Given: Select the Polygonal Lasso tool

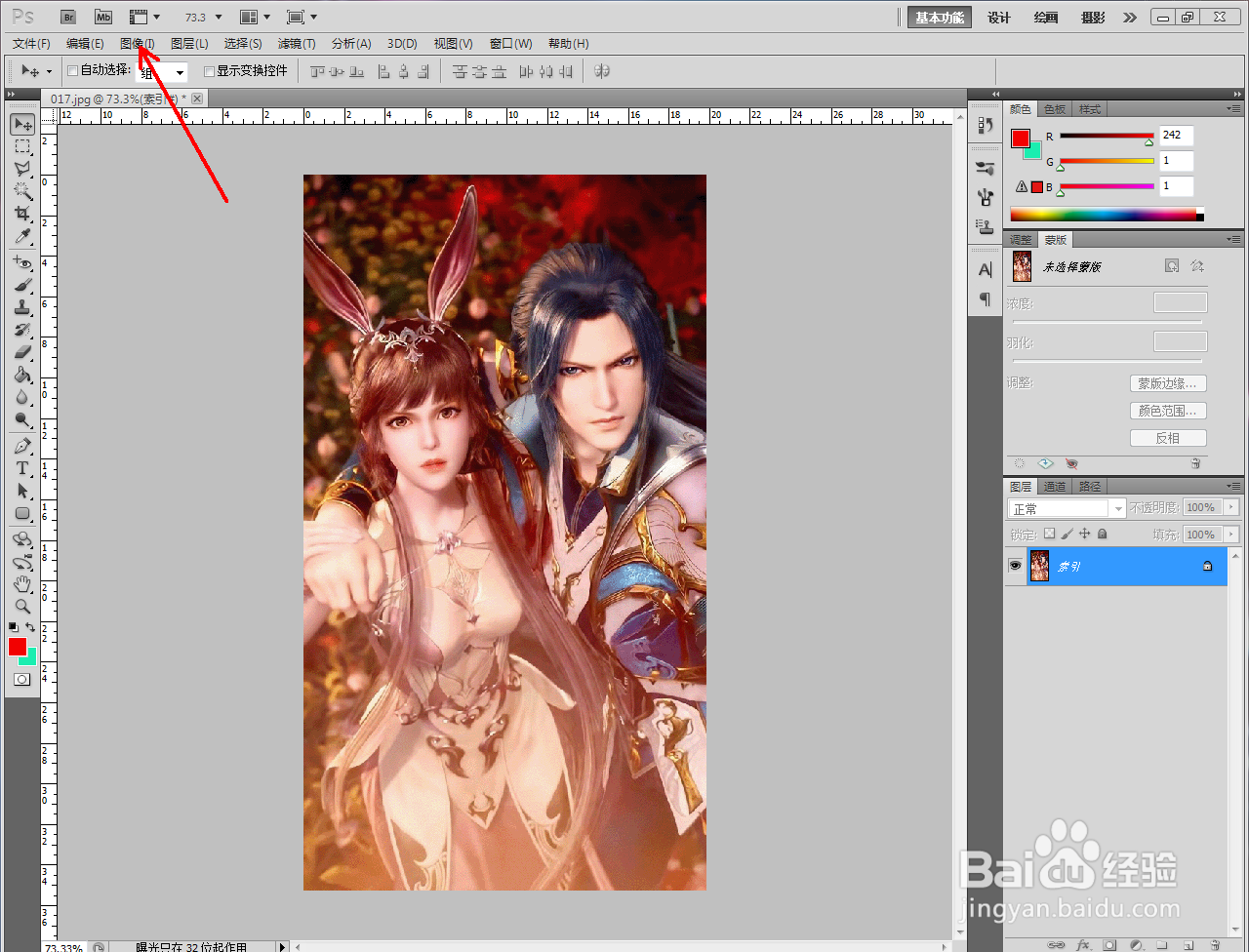Looking at the screenshot, I should click(22, 169).
